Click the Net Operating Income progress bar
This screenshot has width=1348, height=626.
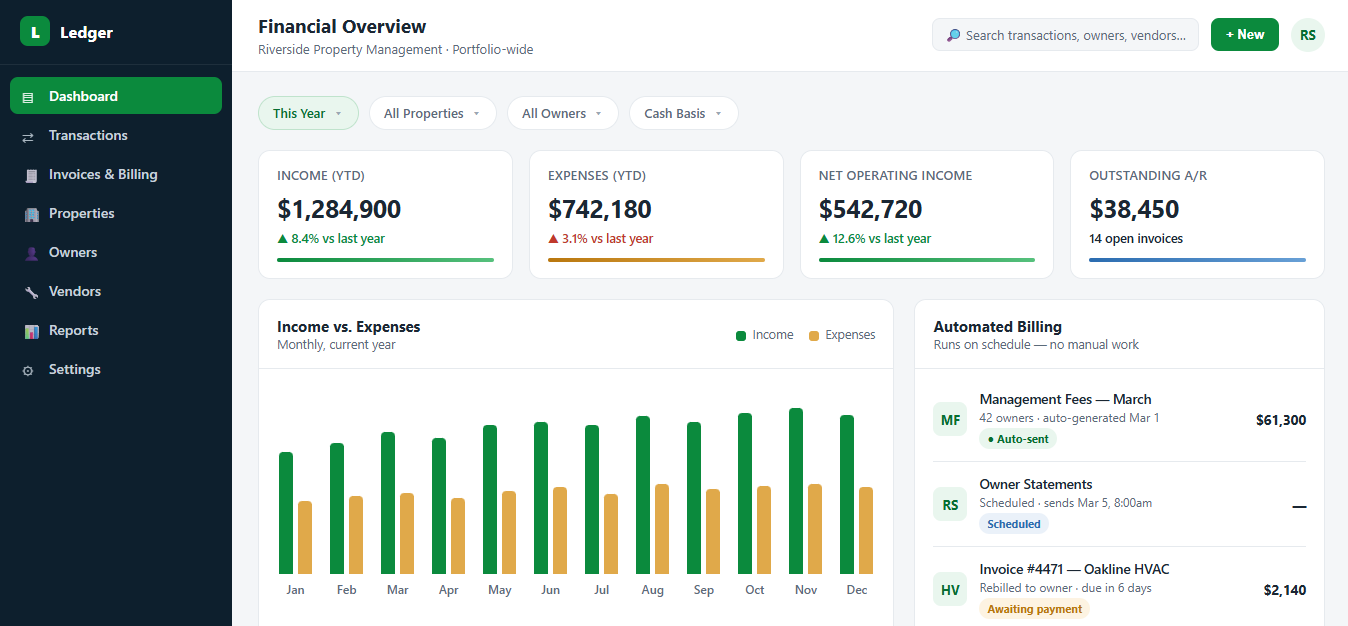coord(927,260)
